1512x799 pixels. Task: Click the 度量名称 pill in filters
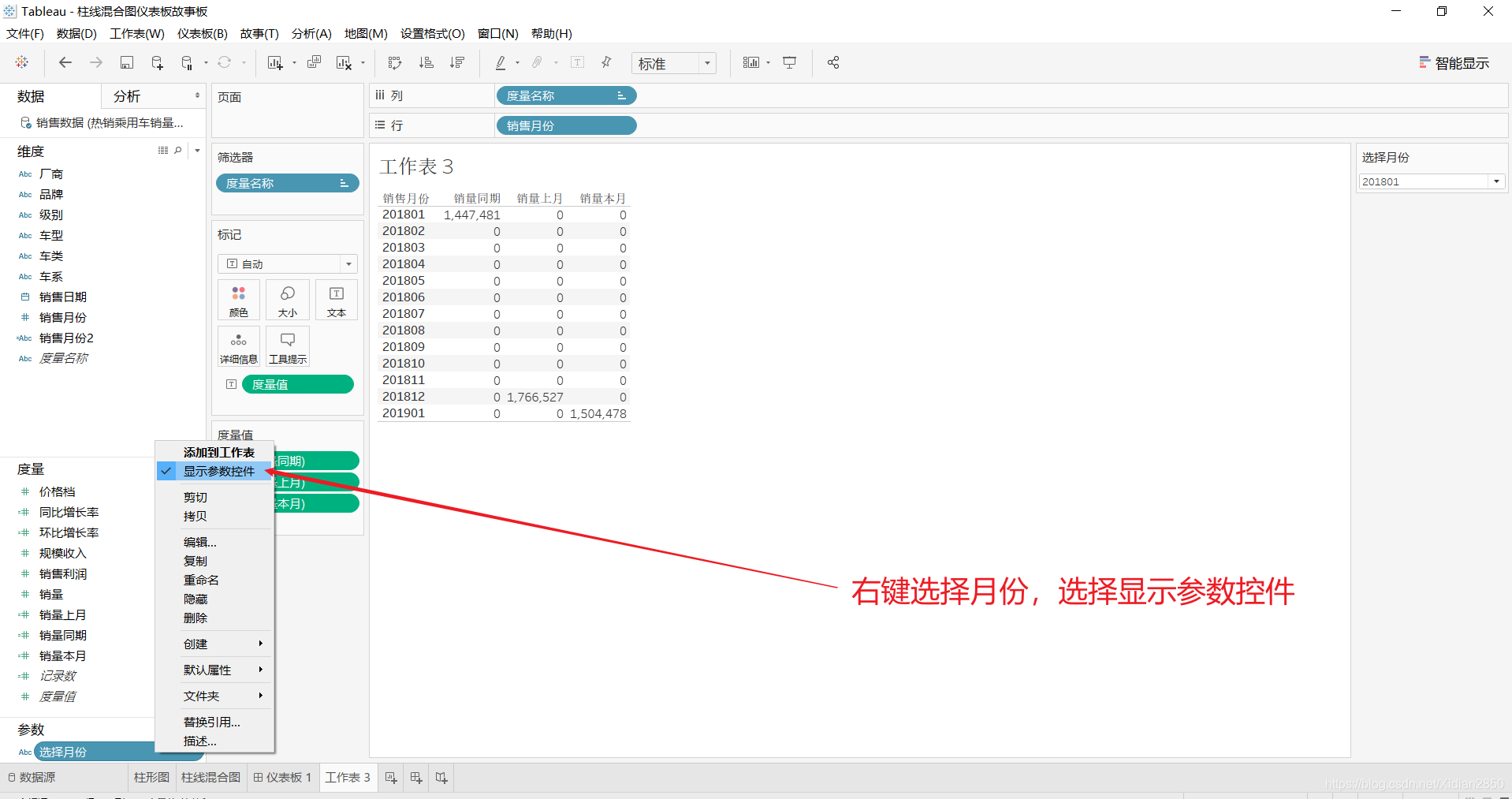point(287,183)
